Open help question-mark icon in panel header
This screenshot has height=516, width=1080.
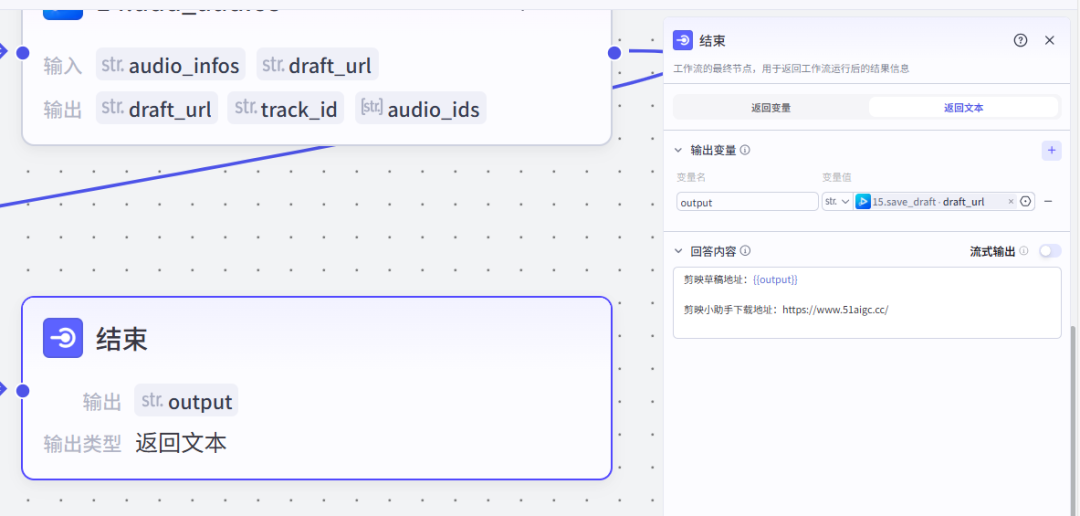pyautogui.click(x=1020, y=41)
